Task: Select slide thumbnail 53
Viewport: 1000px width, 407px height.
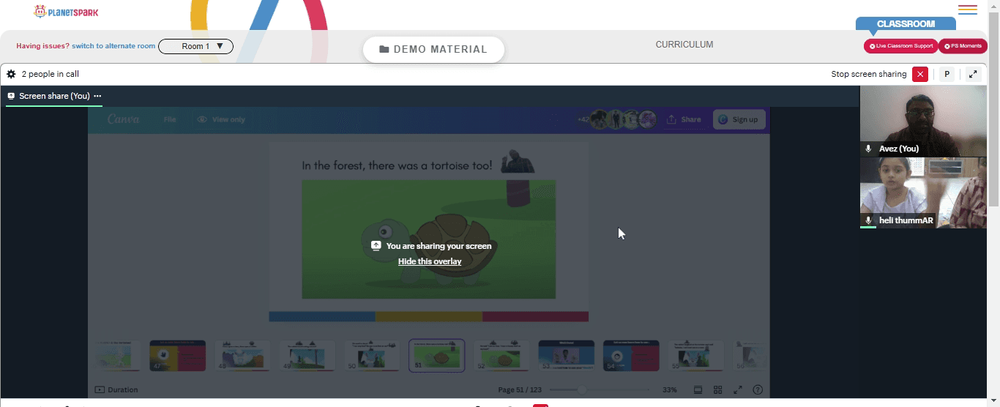Action: (566, 355)
